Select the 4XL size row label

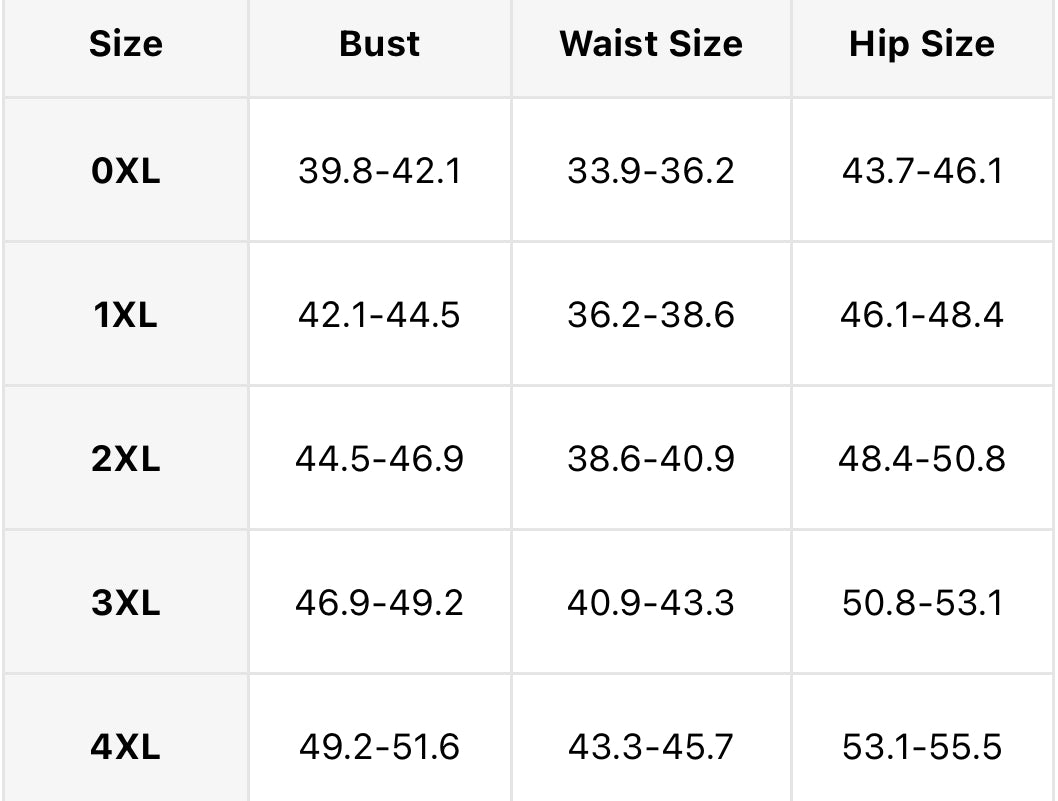tap(126, 747)
